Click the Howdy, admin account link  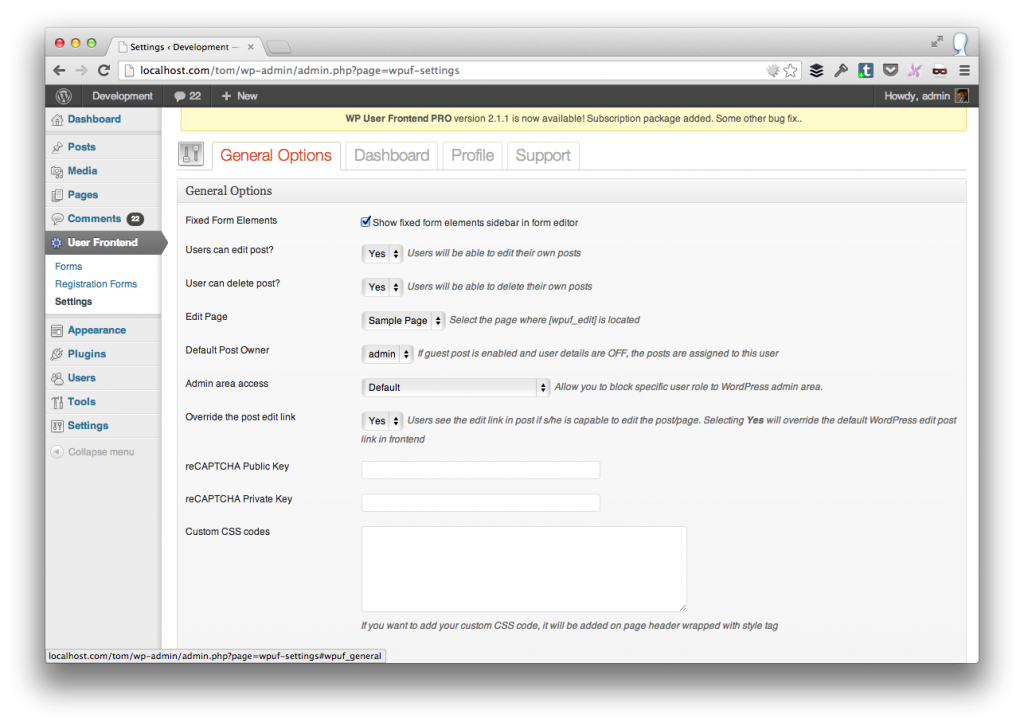pos(917,96)
